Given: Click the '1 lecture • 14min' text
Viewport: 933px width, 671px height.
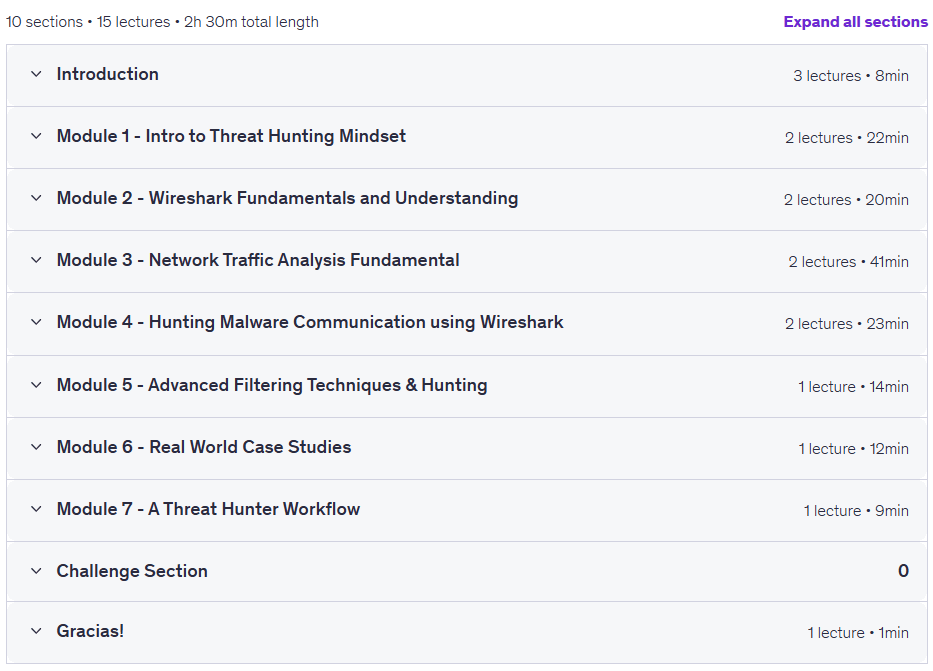Looking at the screenshot, I should (853, 387).
